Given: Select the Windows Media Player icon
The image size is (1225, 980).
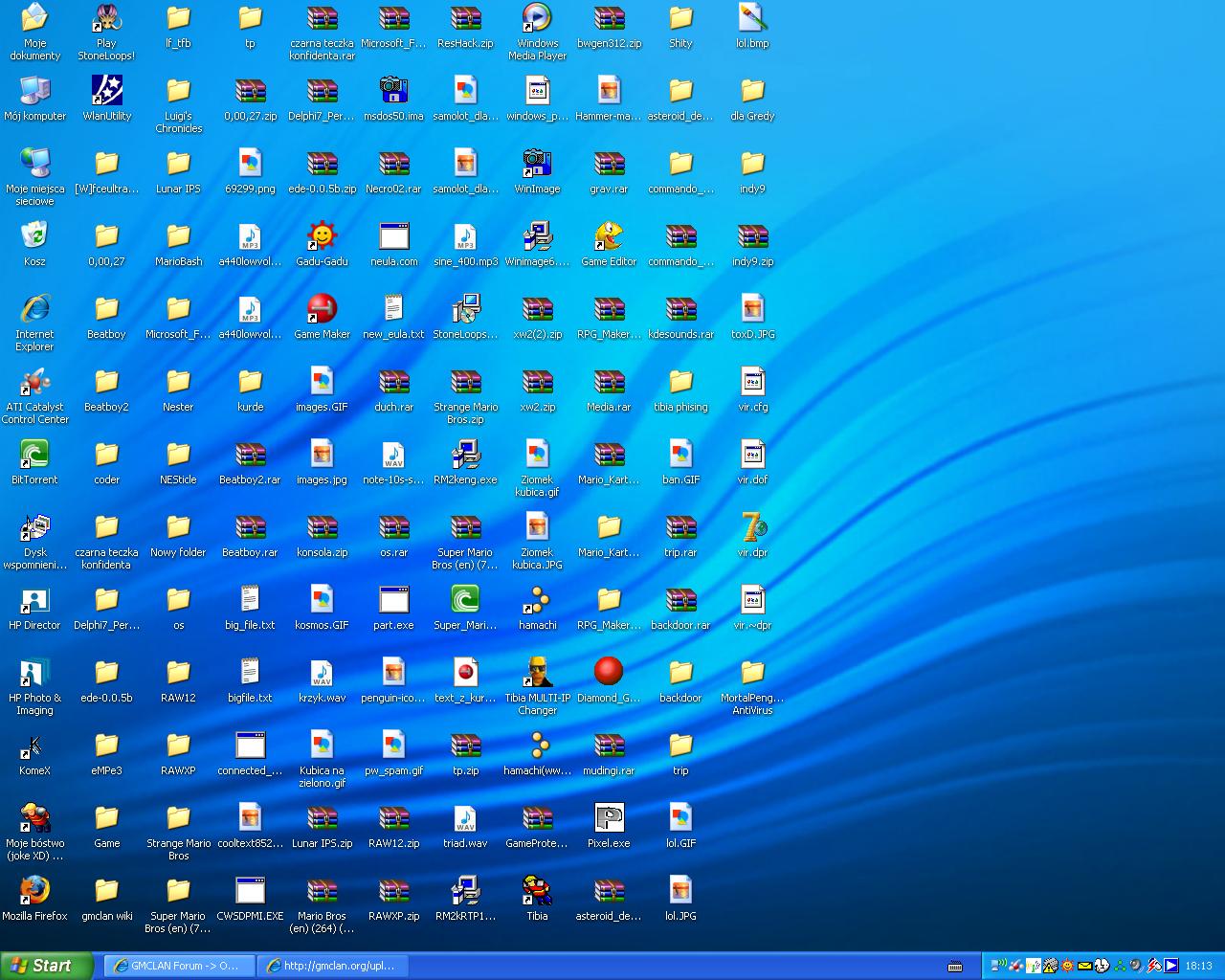Looking at the screenshot, I should (x=537, y=18).
